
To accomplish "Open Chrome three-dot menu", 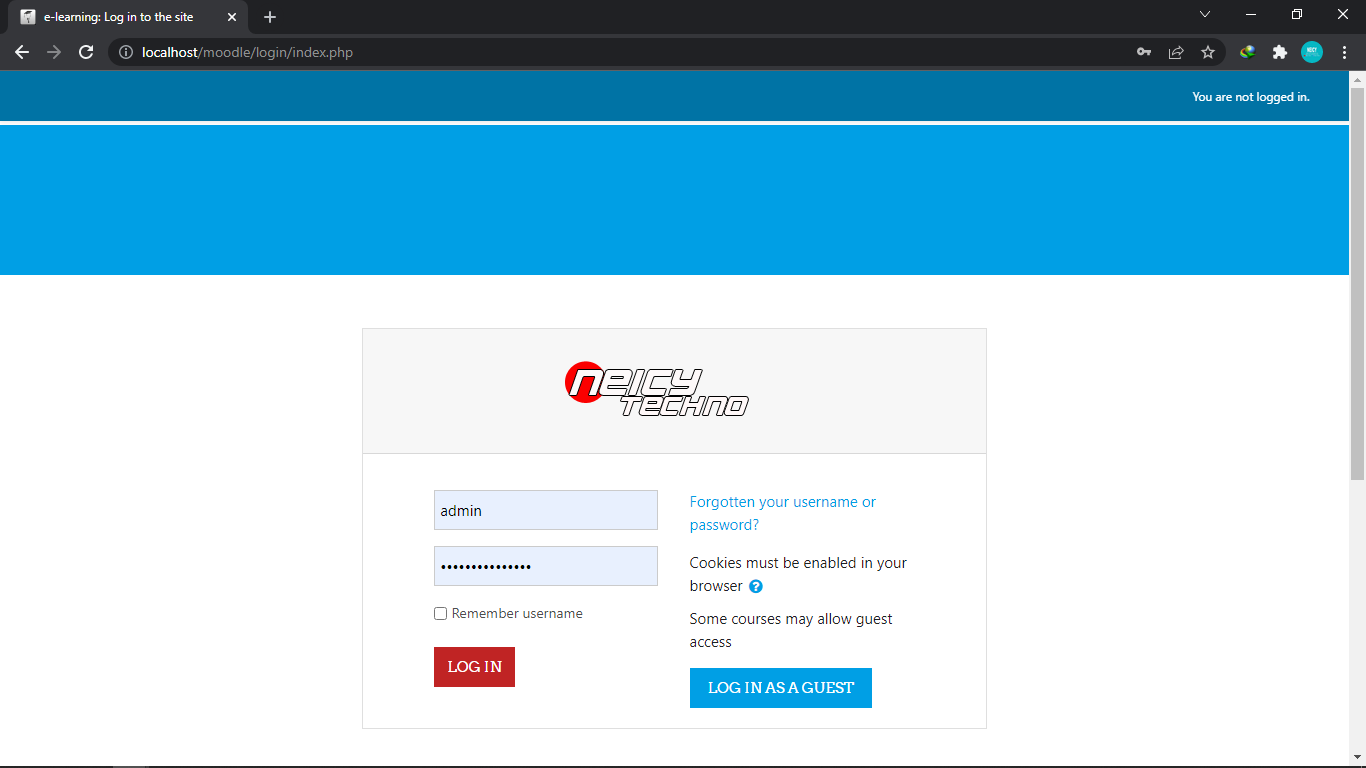I will tap(1344, 52).
